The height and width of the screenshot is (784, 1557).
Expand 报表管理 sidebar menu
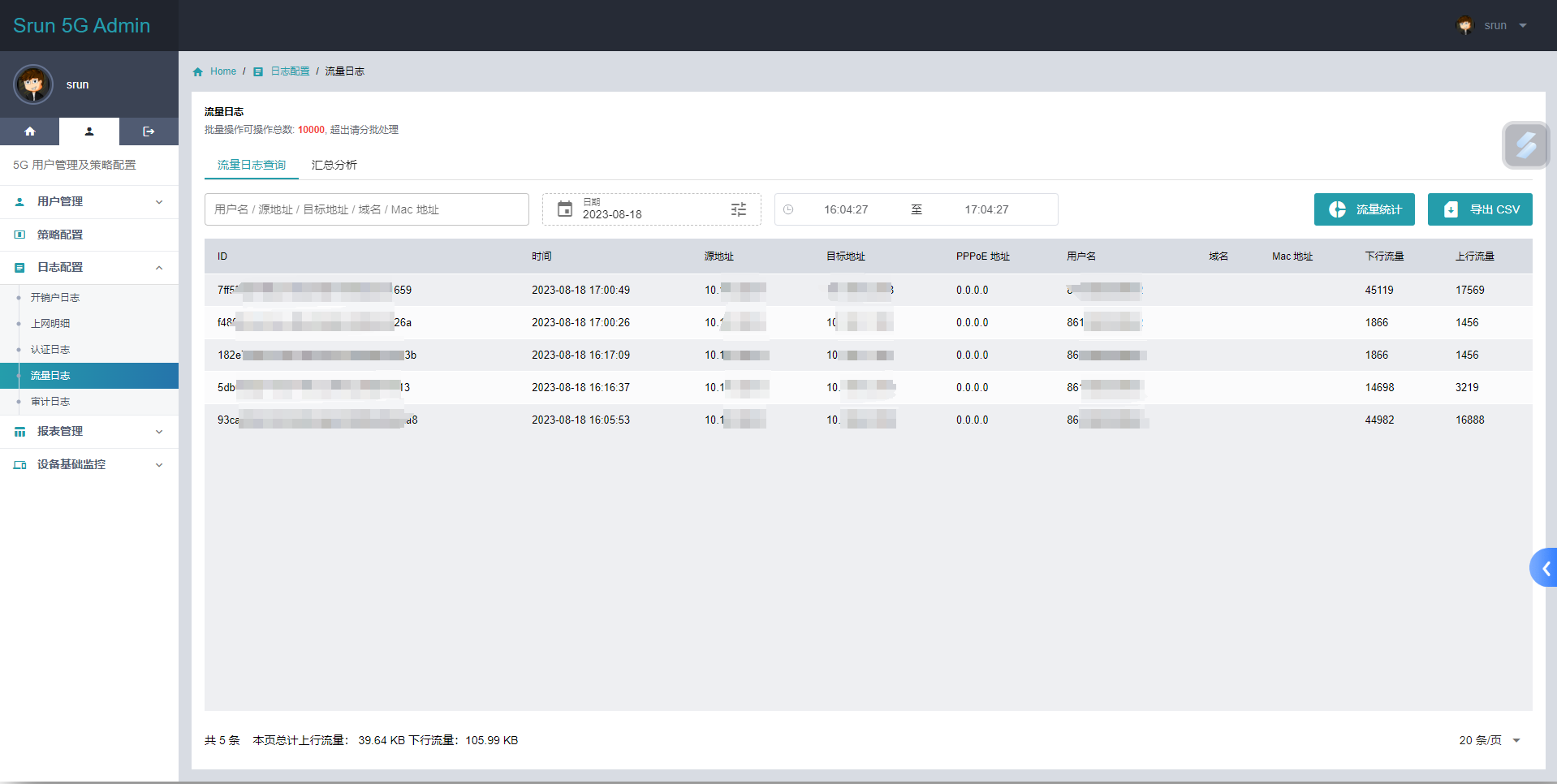tap(89, 431)
